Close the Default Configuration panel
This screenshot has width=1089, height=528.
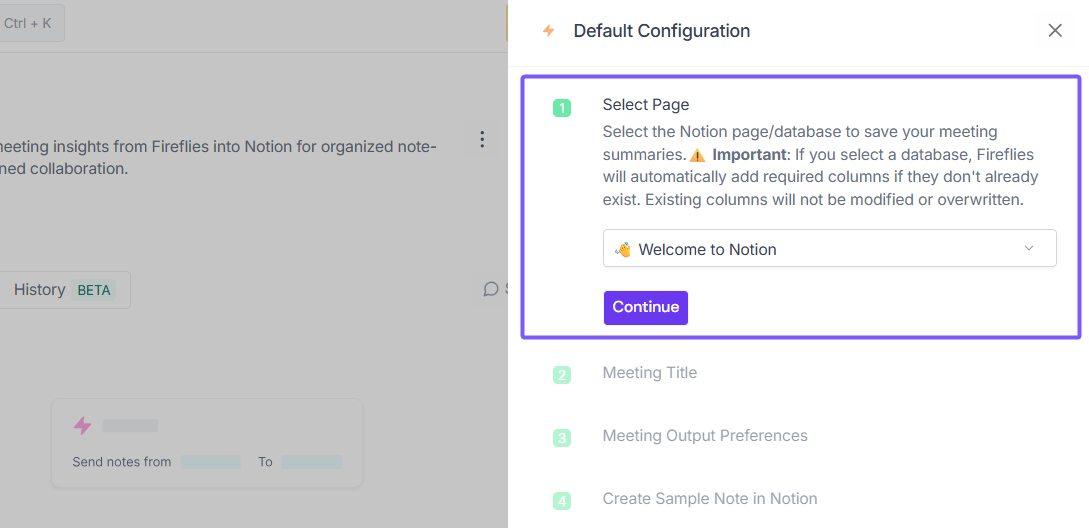[x=1055, y=31]
